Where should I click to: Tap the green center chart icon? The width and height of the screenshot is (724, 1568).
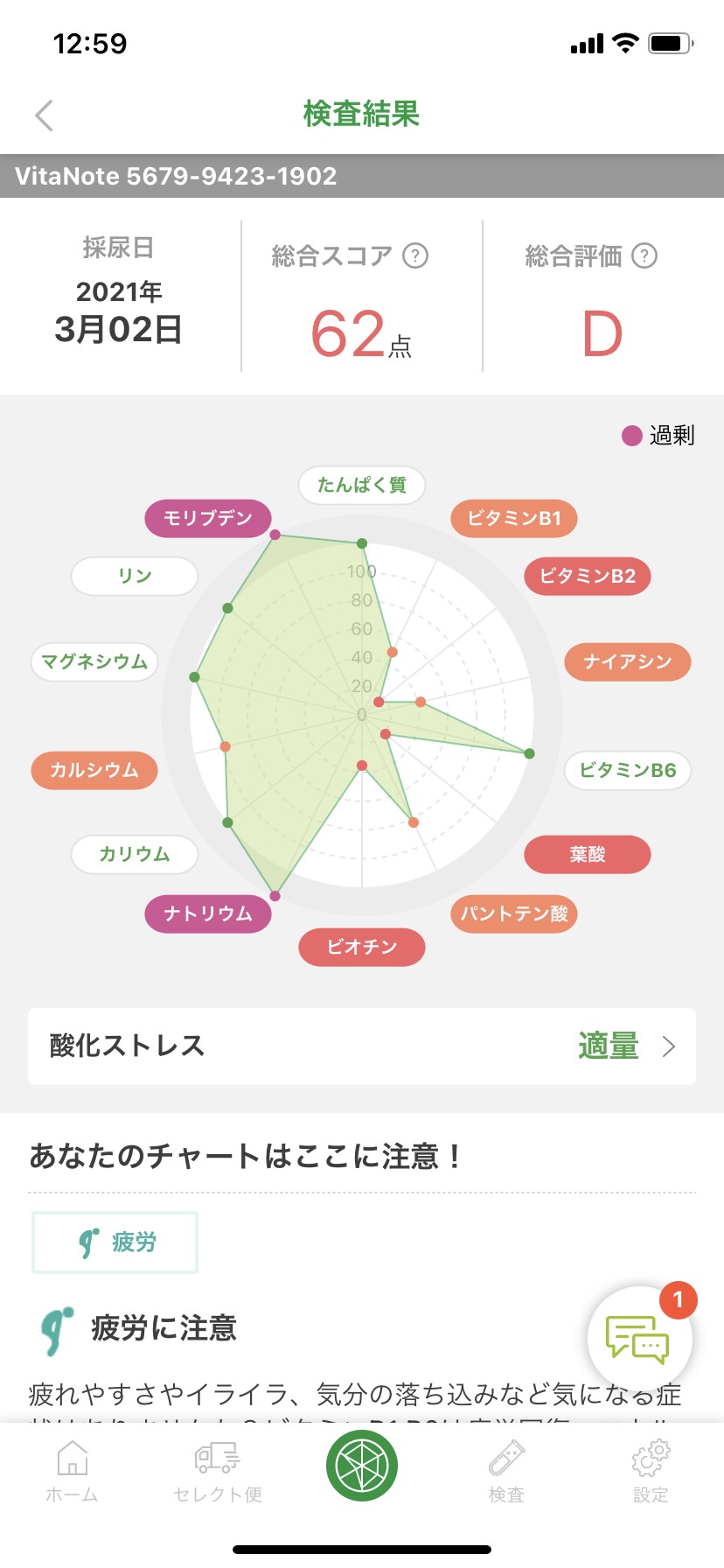[x=362, y=1466]
